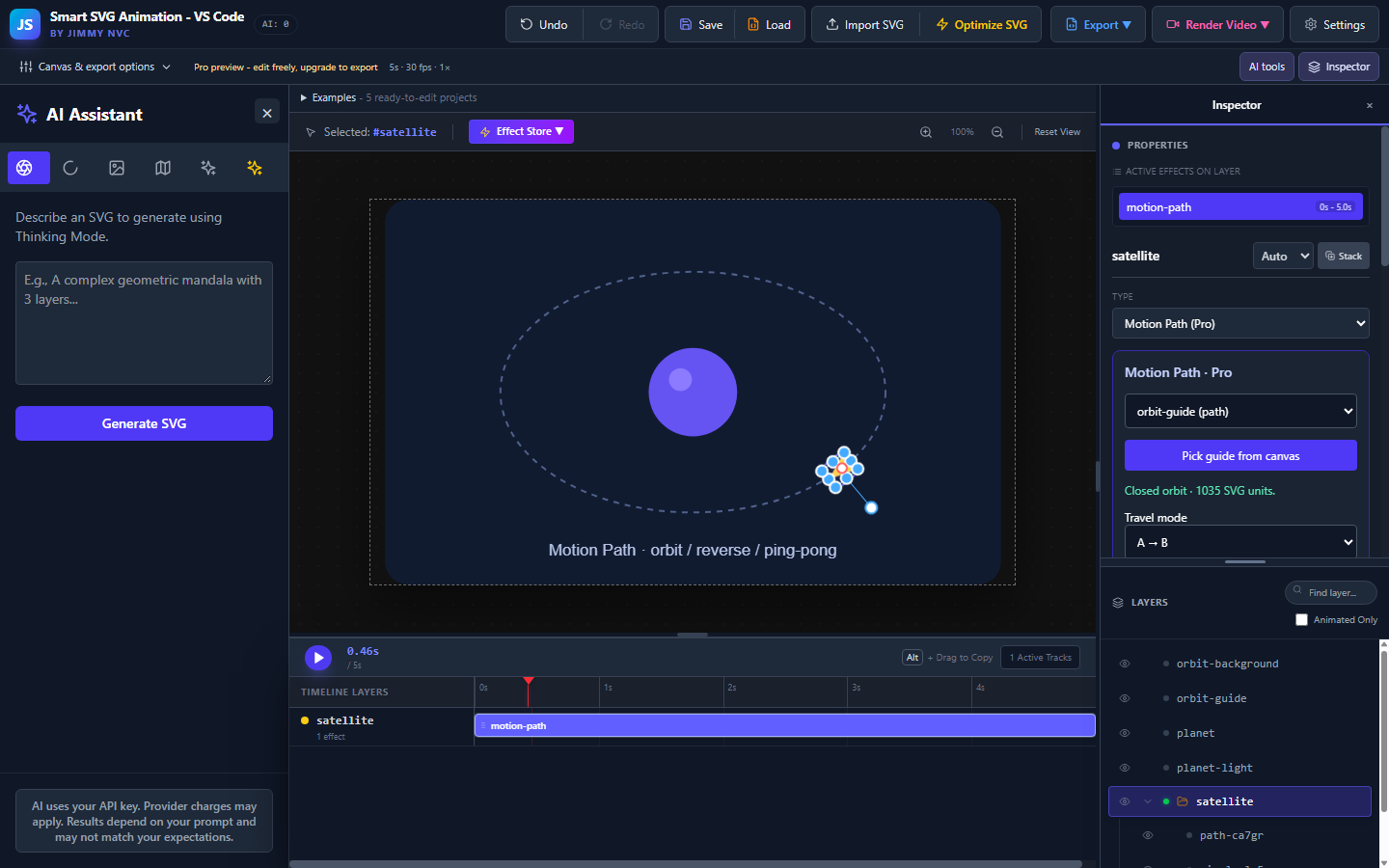Toggle visibility of path-ca7gr layer
The height and width of the screenshot is (868, 1389).
point(1148,835)
